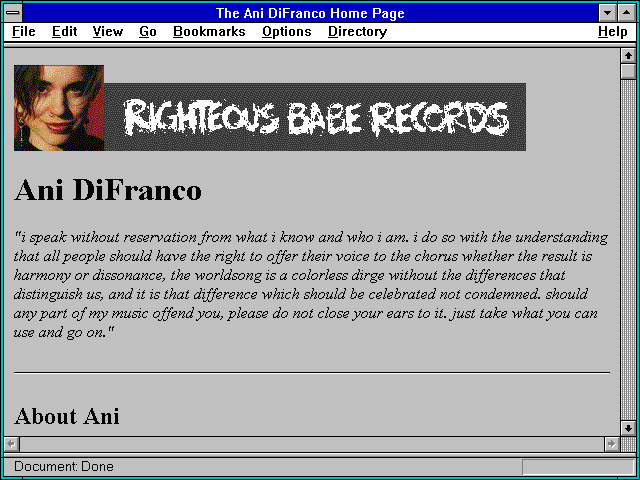Click the horizontal scrollbar right arrow
The height and width of the screenshot is (480, 640).
(611, 444)
